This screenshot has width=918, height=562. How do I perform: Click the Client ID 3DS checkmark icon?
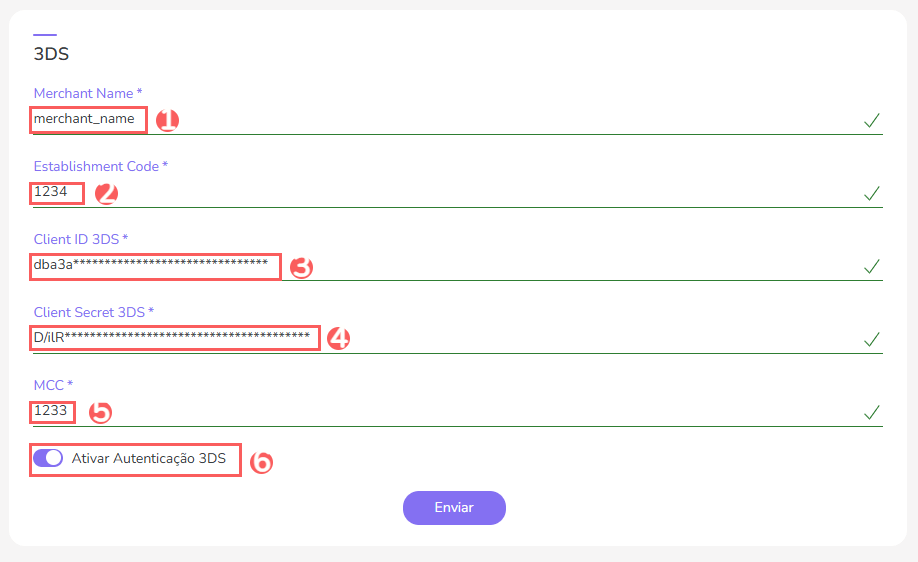872,266
